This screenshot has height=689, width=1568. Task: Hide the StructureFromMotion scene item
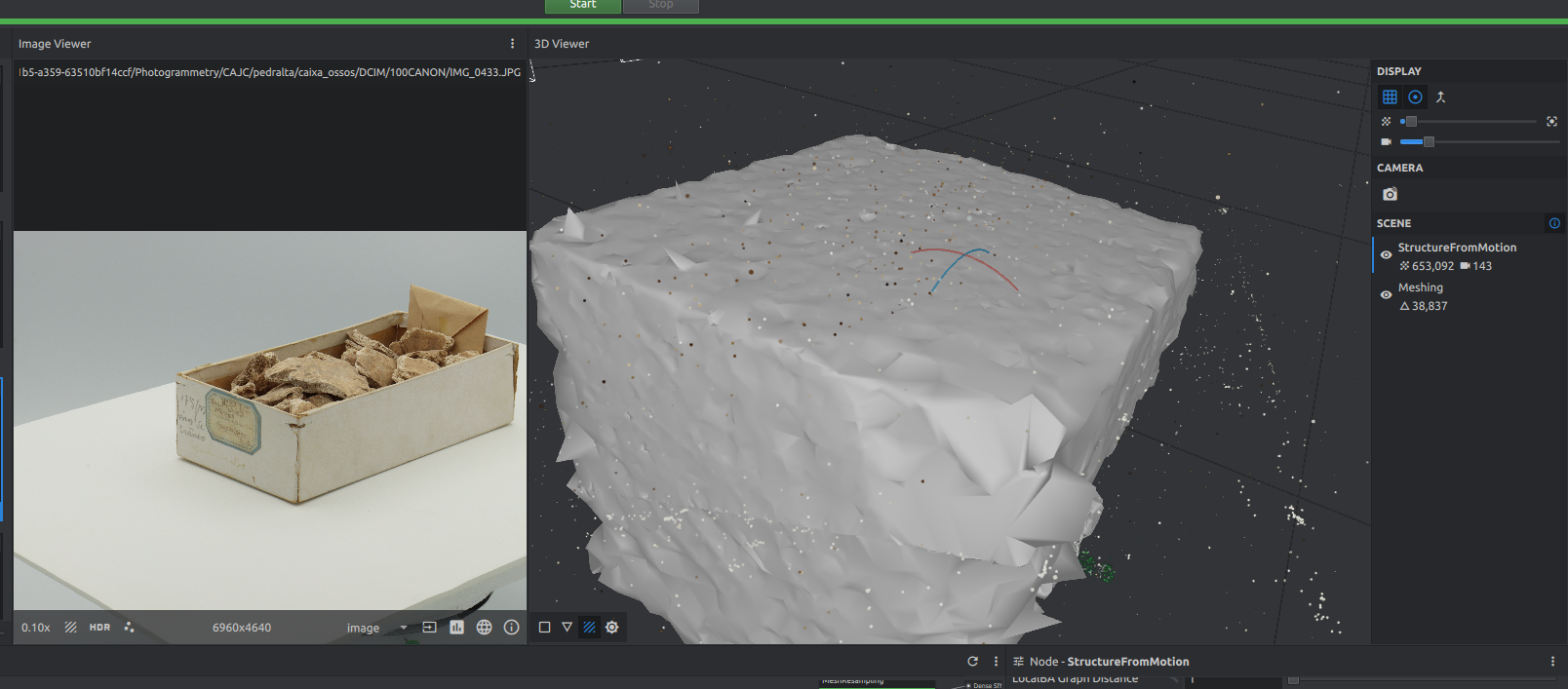coord(1386,254)
